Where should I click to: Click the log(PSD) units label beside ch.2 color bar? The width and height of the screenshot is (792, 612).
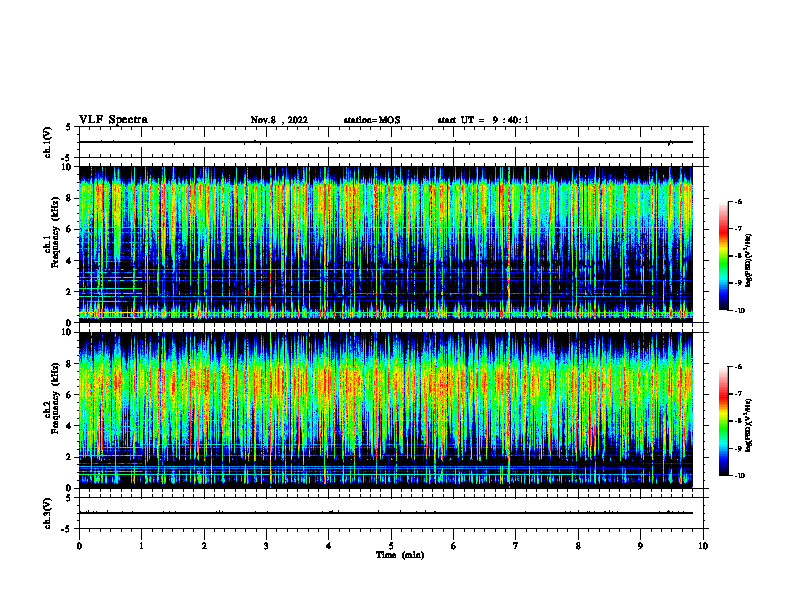click(x=749, y=425)
